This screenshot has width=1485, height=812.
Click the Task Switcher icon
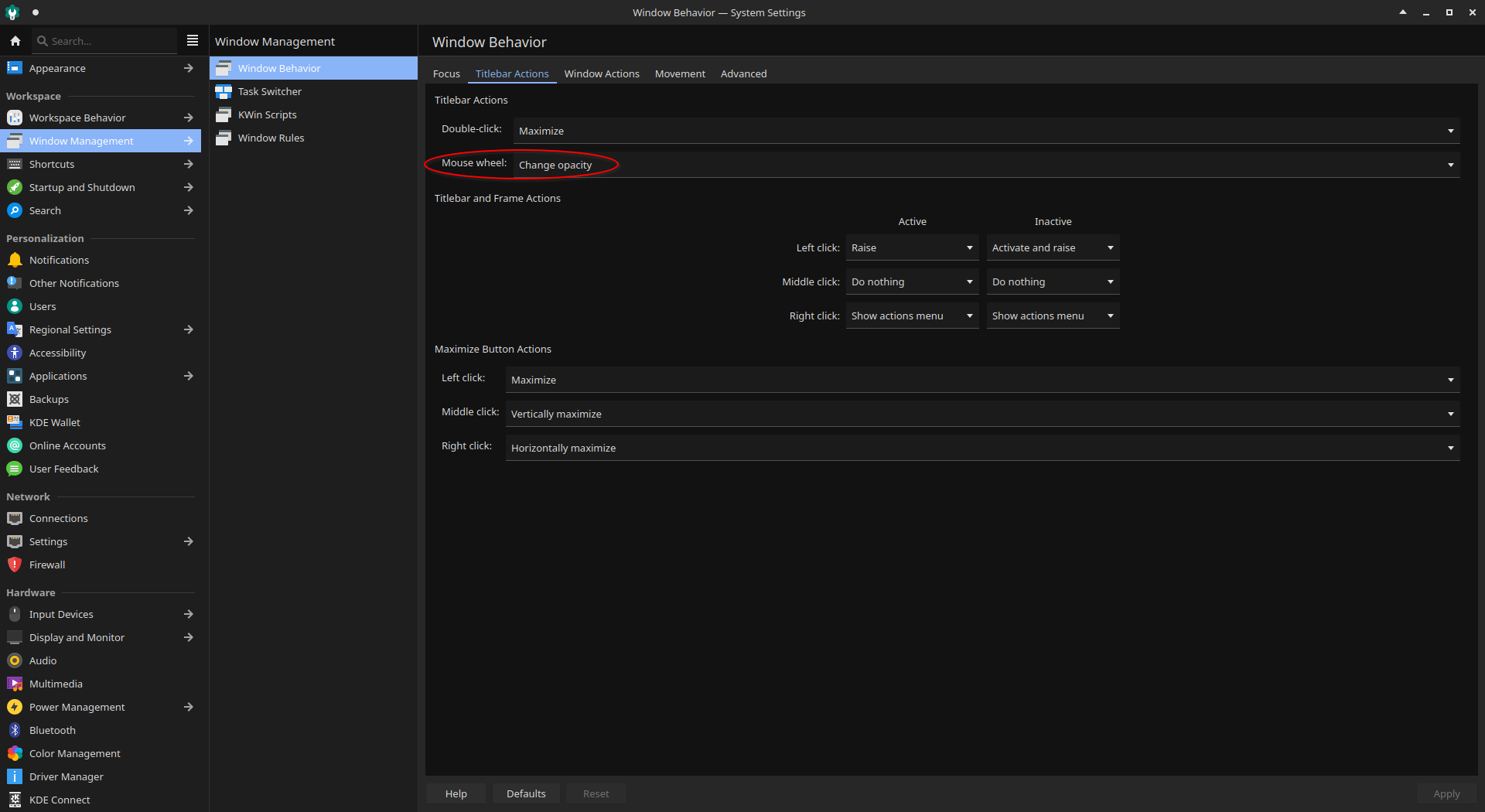(224, 91)
